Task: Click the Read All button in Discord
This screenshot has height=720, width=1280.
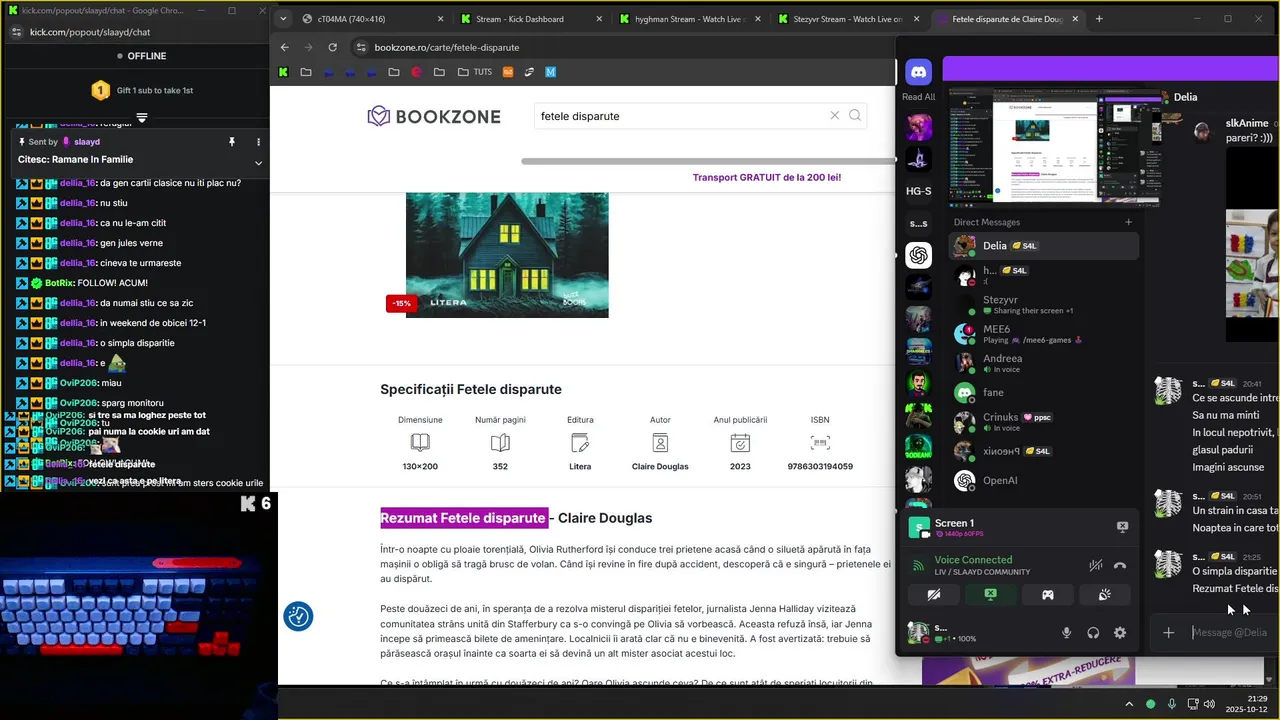Action: point(918,97)
